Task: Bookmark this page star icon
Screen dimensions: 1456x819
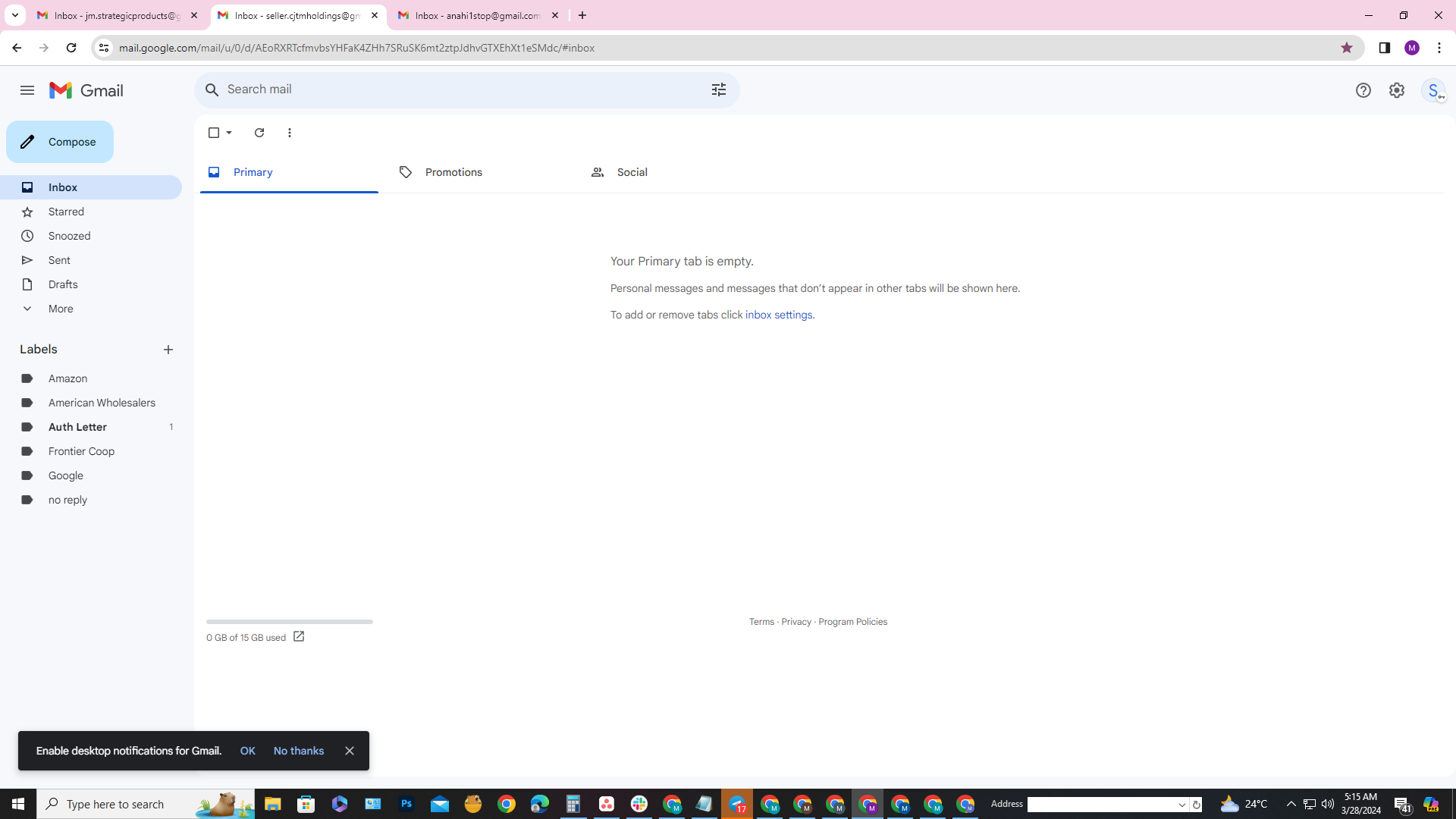Action: [1347, 48]
